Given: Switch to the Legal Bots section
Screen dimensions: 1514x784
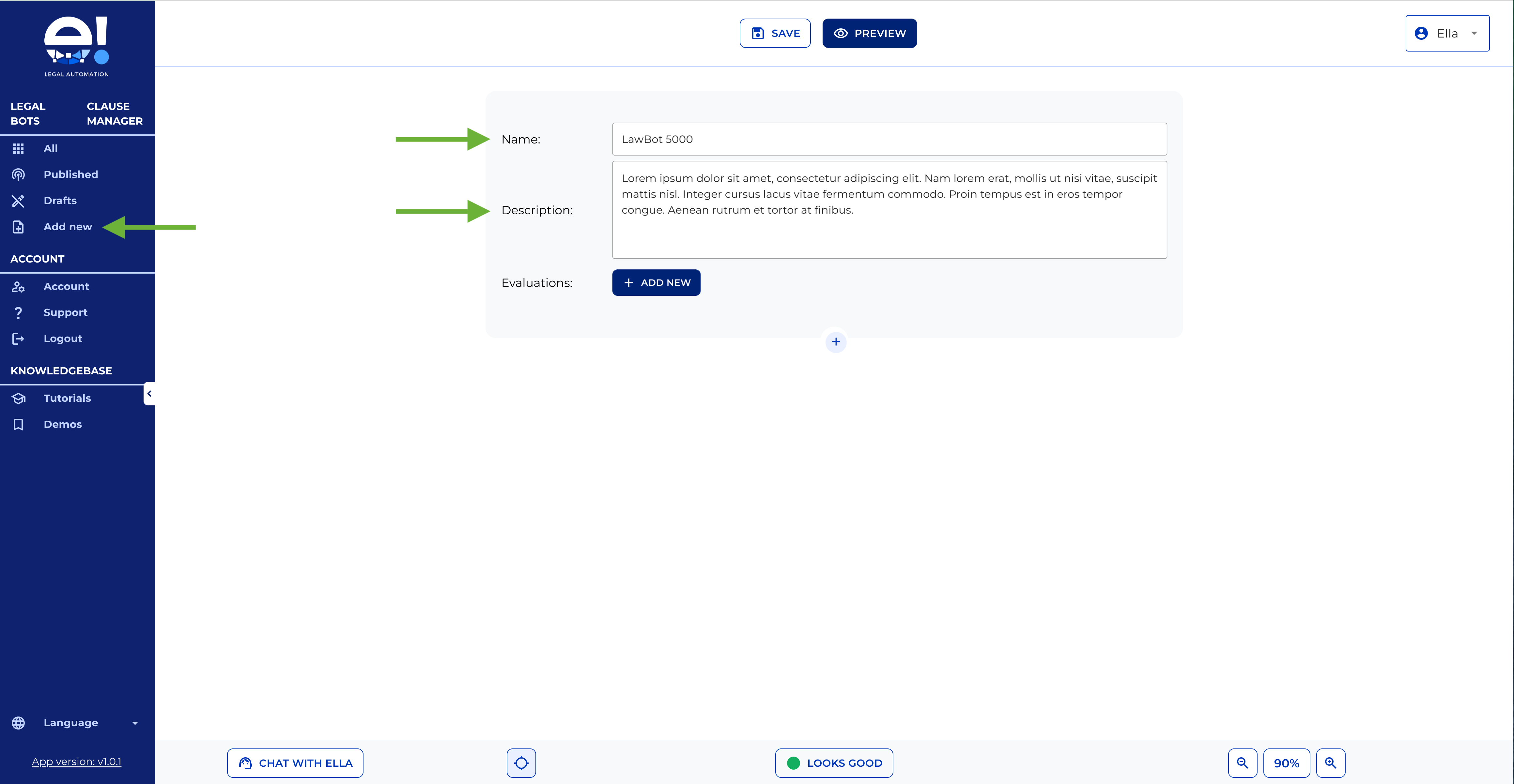Looking at the screenshot, I should 28,113.
